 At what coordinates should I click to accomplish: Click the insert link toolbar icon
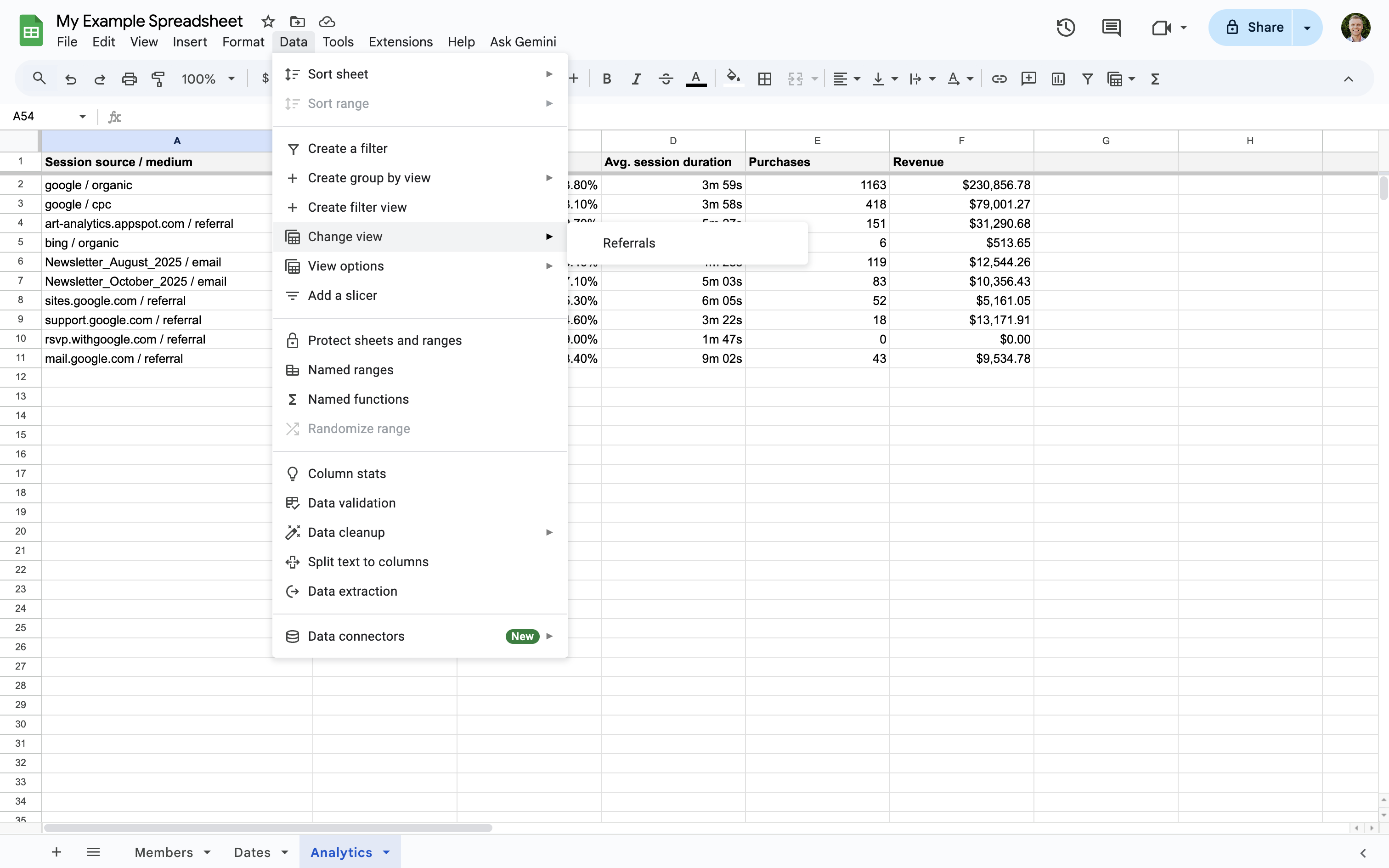click(999, 79)
